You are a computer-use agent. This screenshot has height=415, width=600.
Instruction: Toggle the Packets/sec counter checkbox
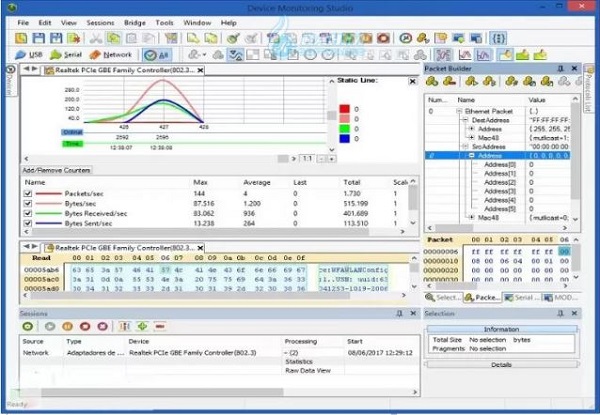point(28,194)
